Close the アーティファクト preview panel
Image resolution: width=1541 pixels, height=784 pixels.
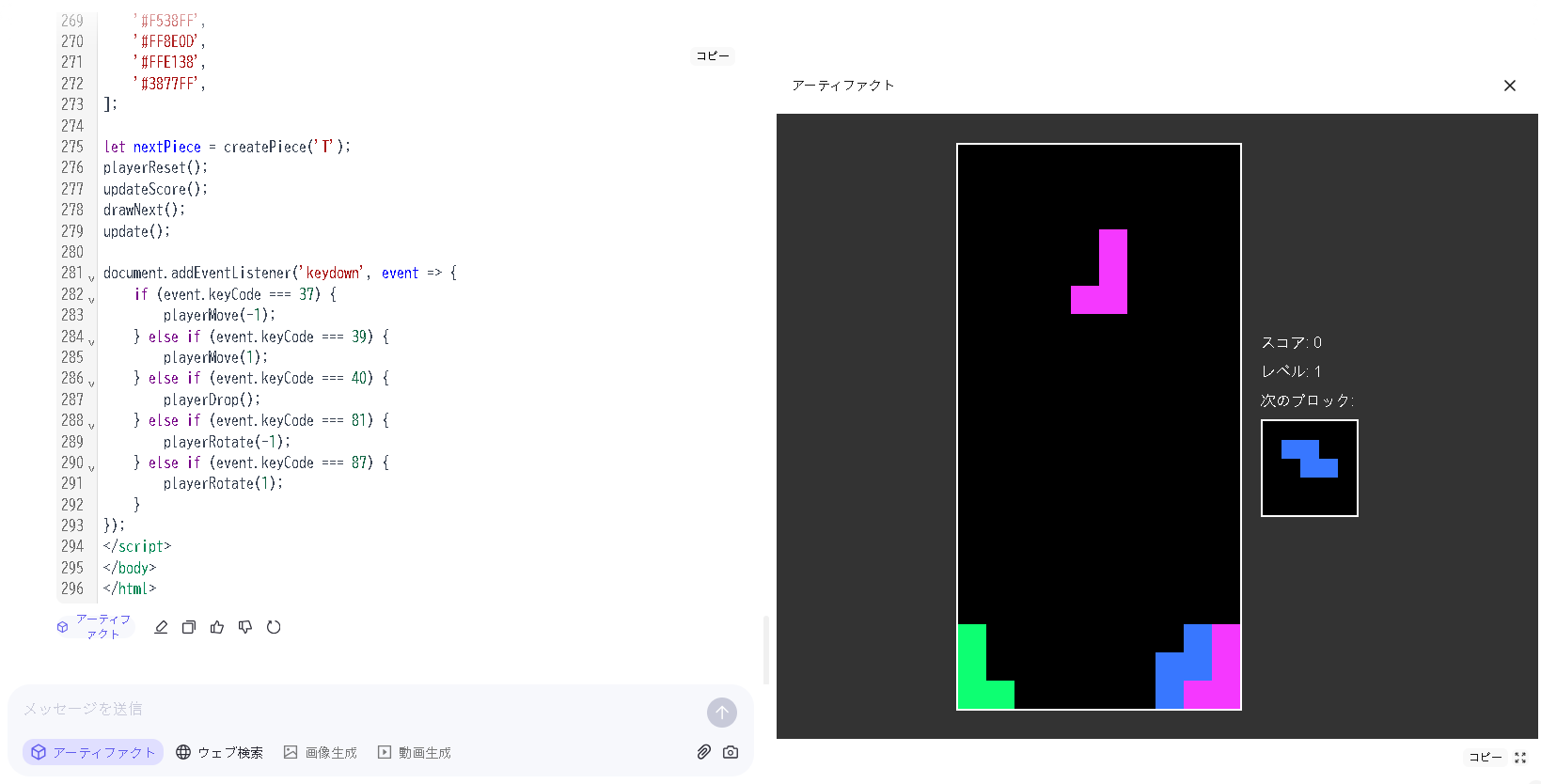pyautogui.click(x=1510, y=86)
